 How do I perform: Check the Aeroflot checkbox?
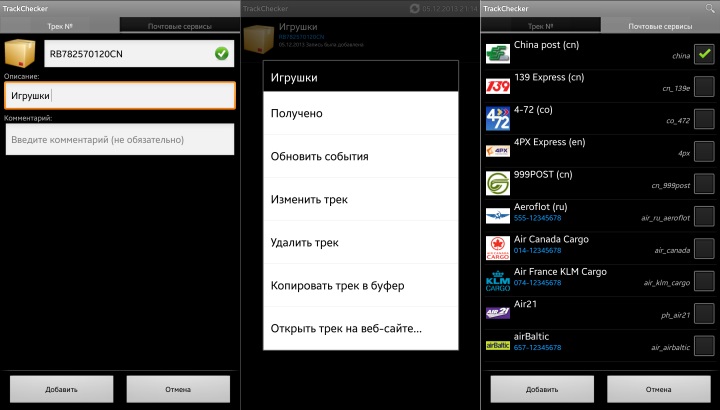tap(704, 216)
